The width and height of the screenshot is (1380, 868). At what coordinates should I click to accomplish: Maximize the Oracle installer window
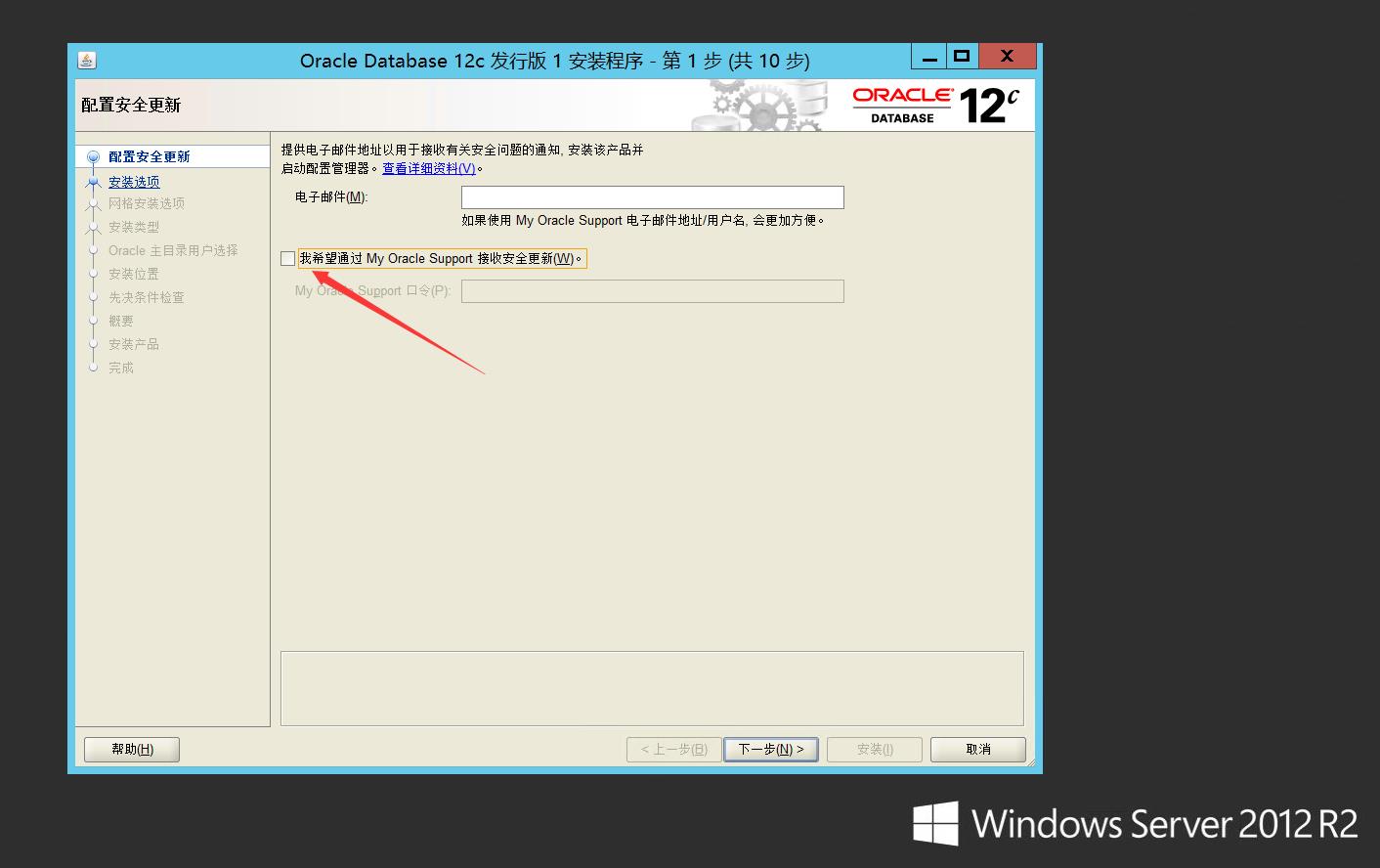pyautogui.click(x=962, y=57)
